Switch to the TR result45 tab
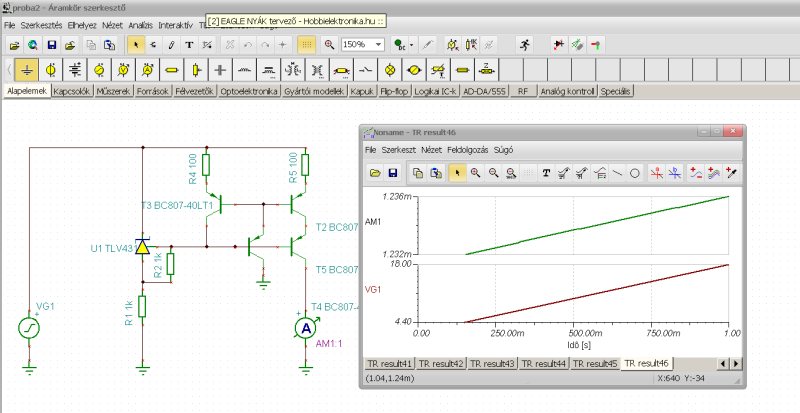 click(x=595, y=363)
